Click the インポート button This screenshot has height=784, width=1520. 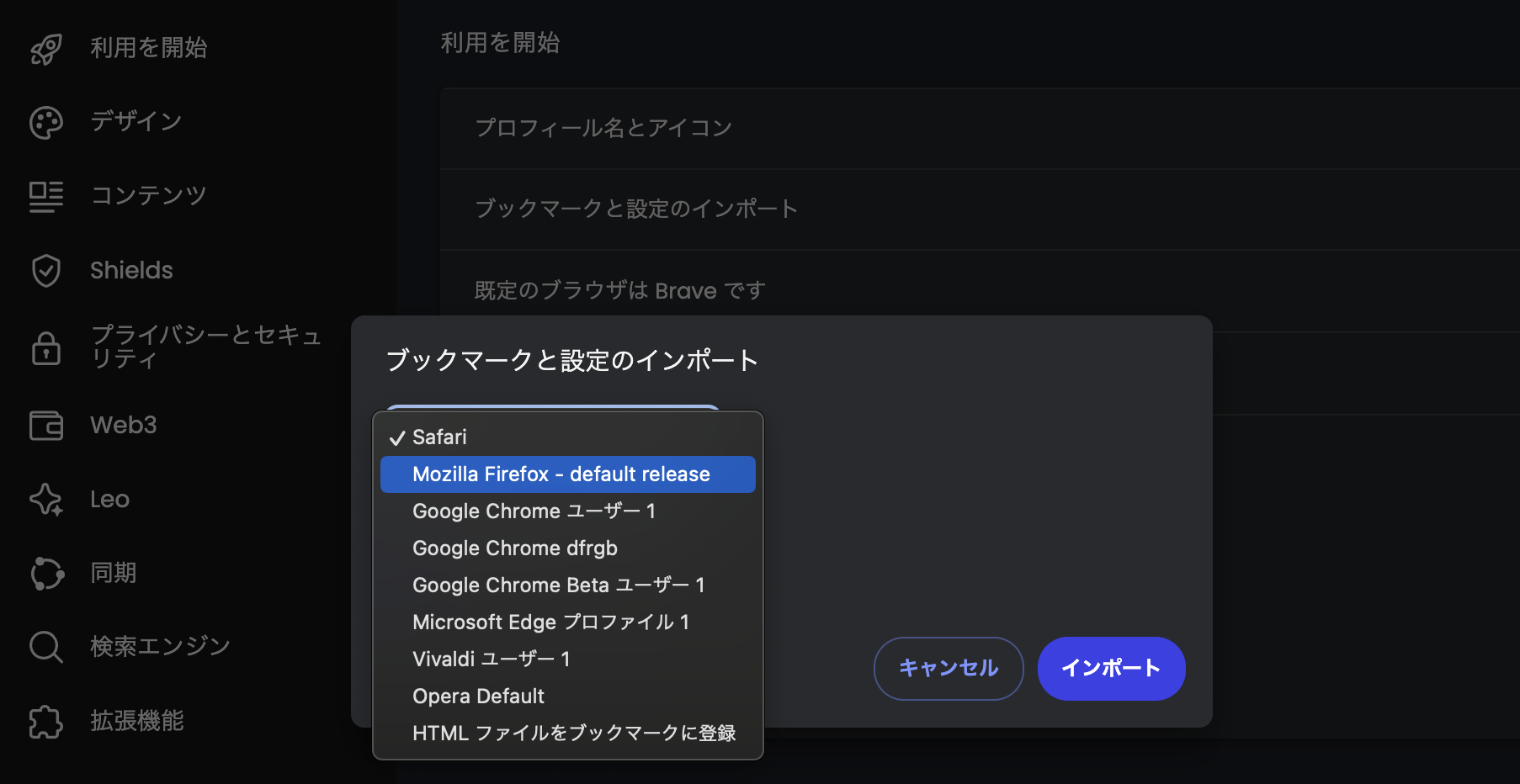tap(1112, 669)
